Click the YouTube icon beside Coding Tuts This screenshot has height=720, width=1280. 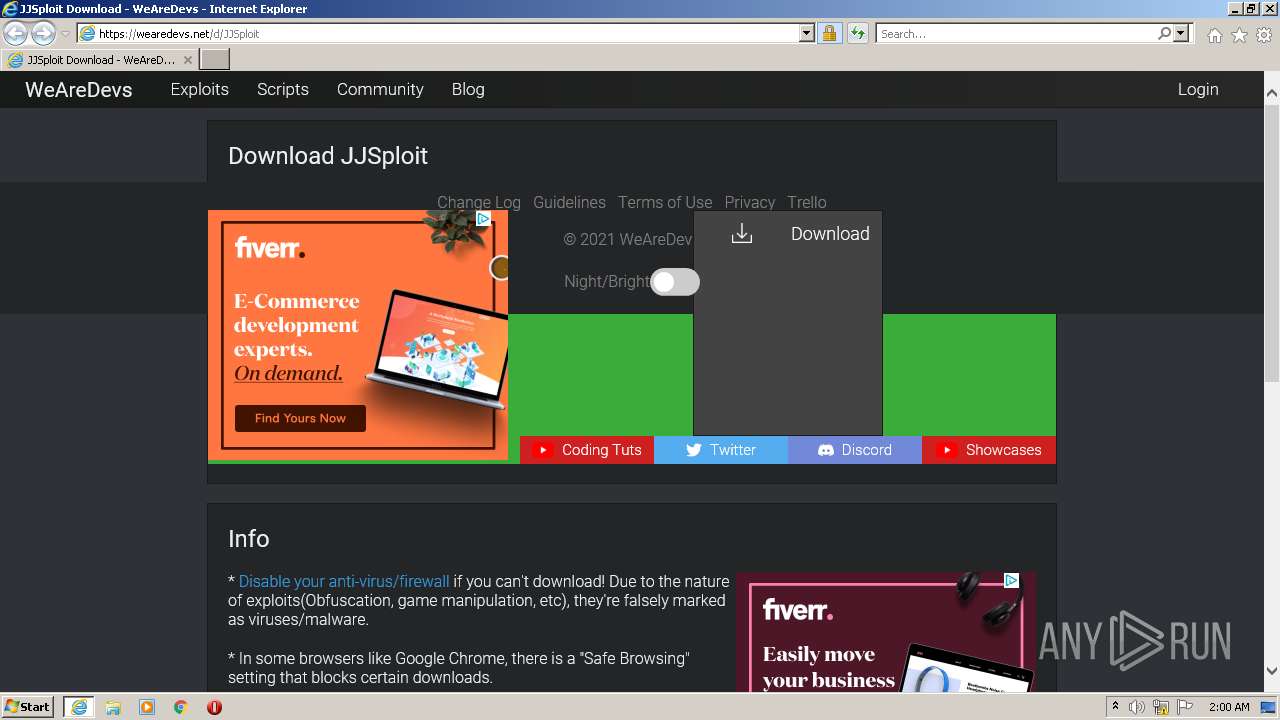click(x=543, y=450)
